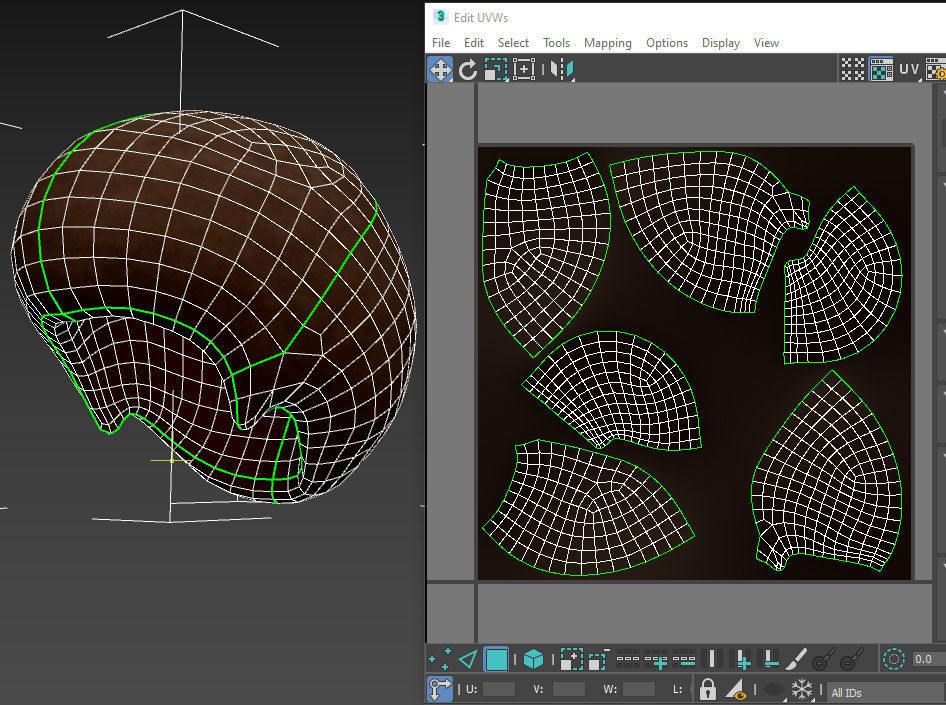Toggle Select By Element UV mode

[533, 659]
